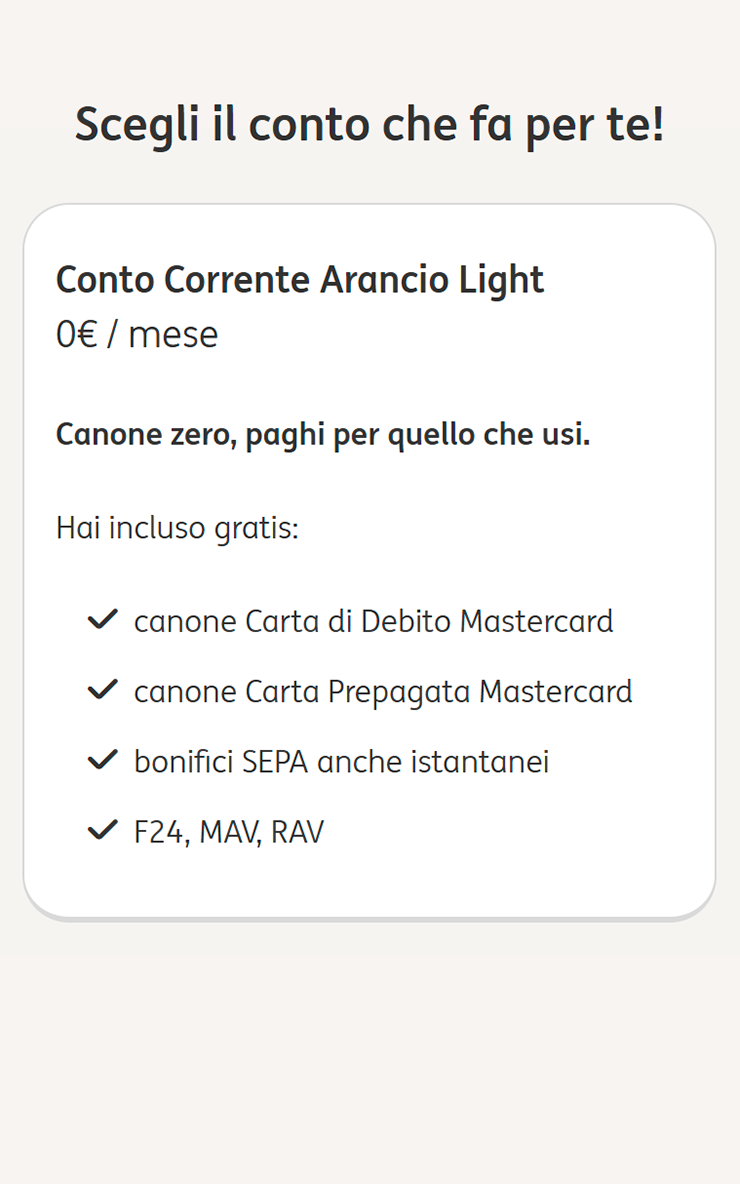Click the heading Scegli il conto che fa per te!
This screenshot has height=1184, width=740.
point(370,125)
